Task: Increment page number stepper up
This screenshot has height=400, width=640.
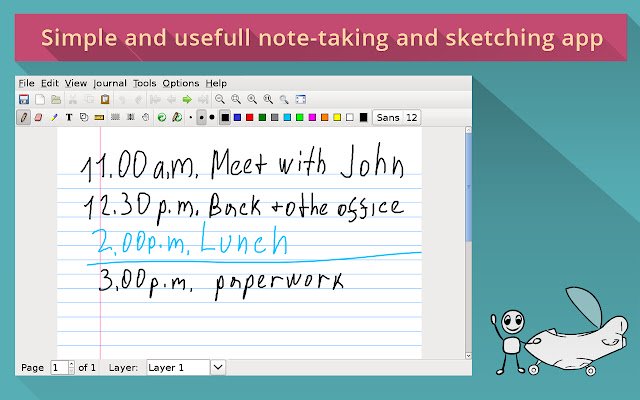Action: click(x=71, y=364)
